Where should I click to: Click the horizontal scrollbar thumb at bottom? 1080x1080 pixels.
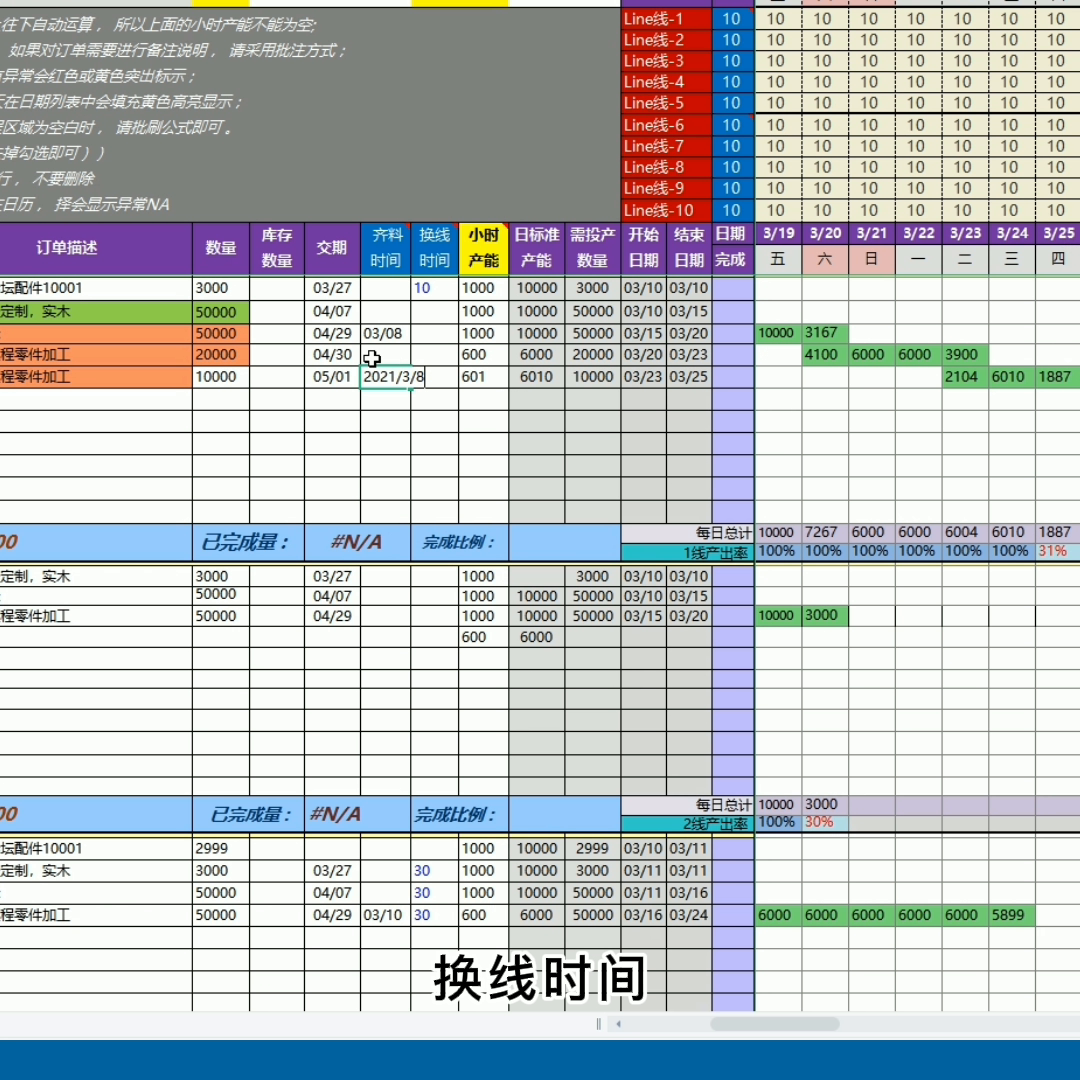pos(775,1024)
